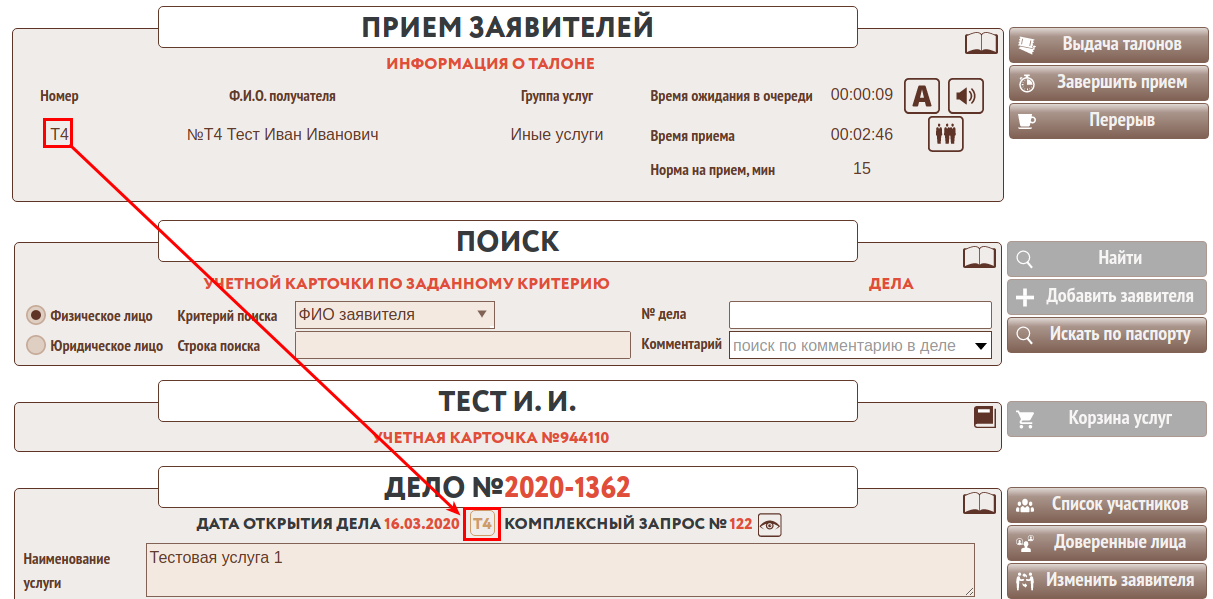1213x599 pixels.
Task: Click the Выдача талонов button
Action: coord(1107,45)
